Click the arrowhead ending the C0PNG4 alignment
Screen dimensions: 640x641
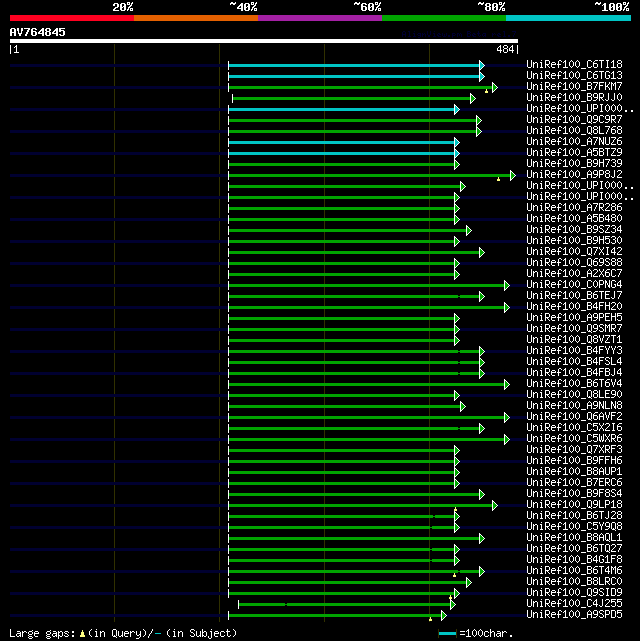[x=507, y=285]
